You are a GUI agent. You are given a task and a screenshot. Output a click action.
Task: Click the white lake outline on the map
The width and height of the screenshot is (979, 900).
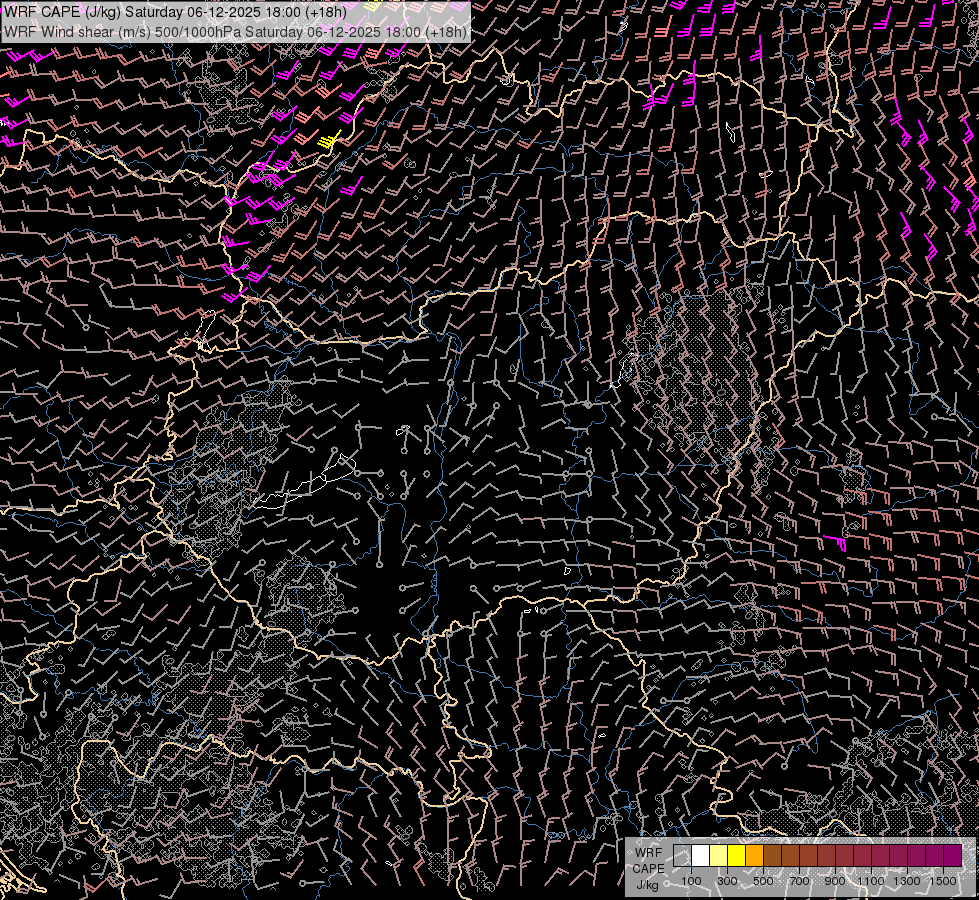tap(306, 481)
